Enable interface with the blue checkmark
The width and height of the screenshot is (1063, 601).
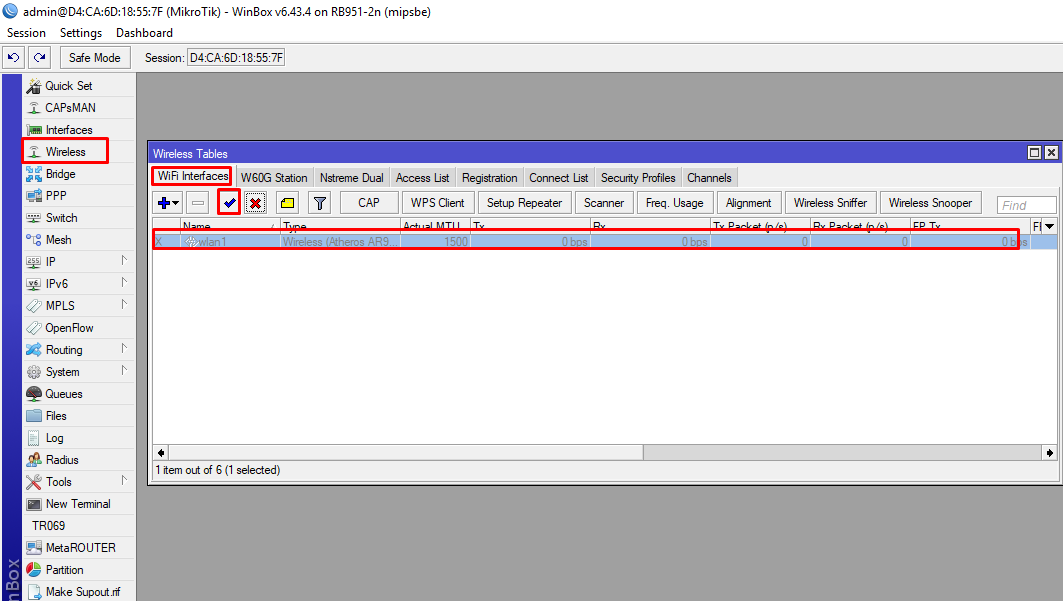click(229, 203)
